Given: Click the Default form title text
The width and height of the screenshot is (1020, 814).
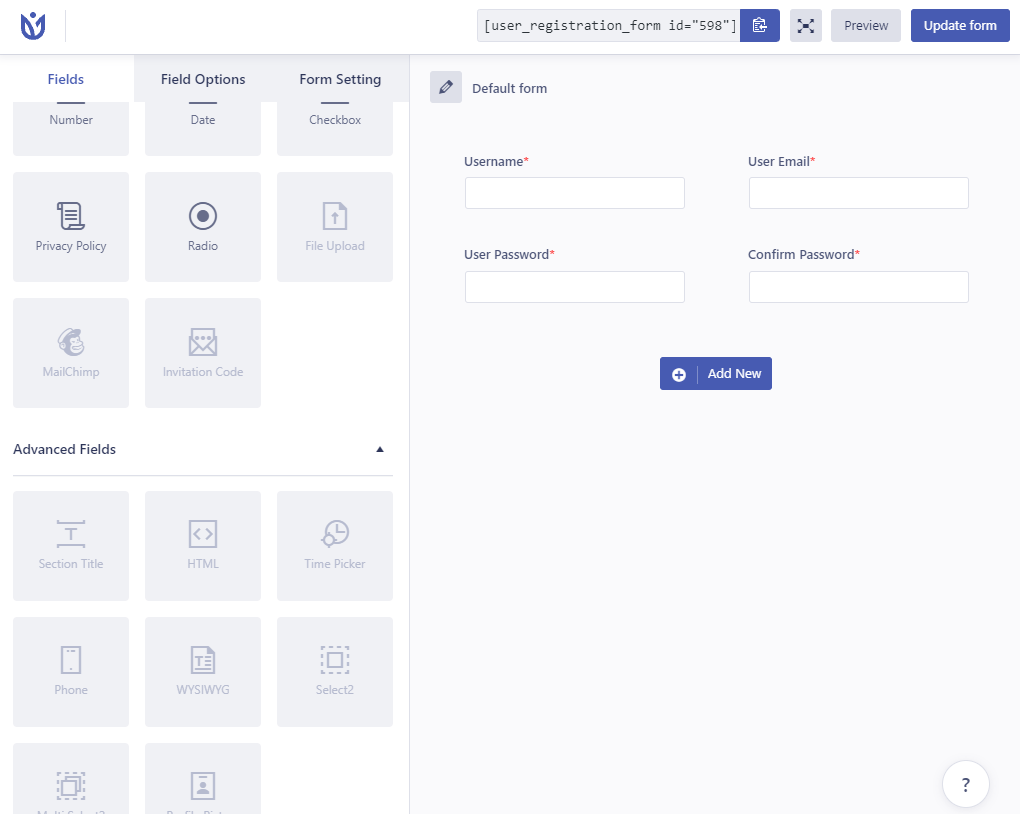Looking at the screenshot, I should pos(509,88).
